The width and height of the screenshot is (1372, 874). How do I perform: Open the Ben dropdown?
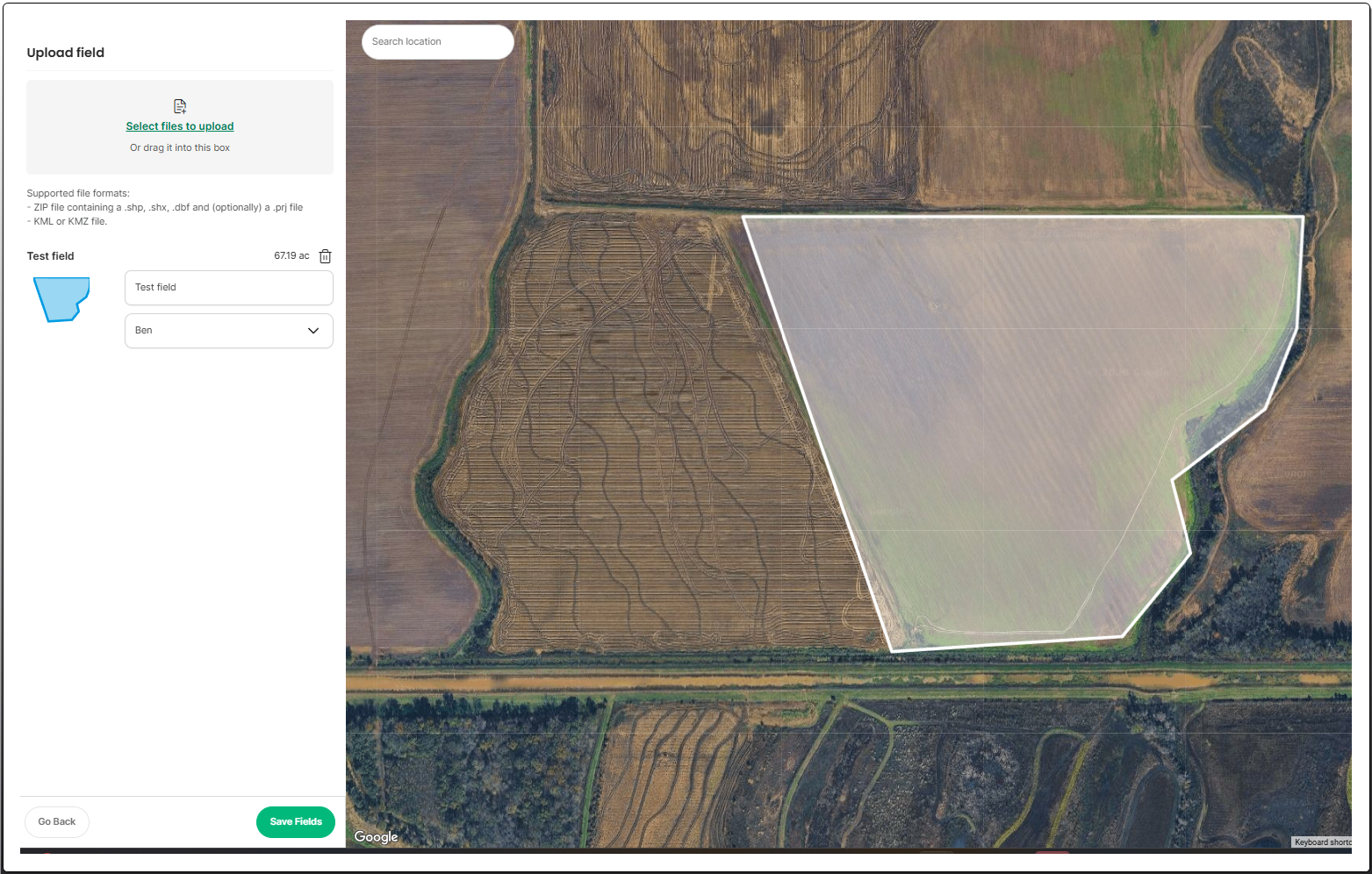[x=219, y=331]
